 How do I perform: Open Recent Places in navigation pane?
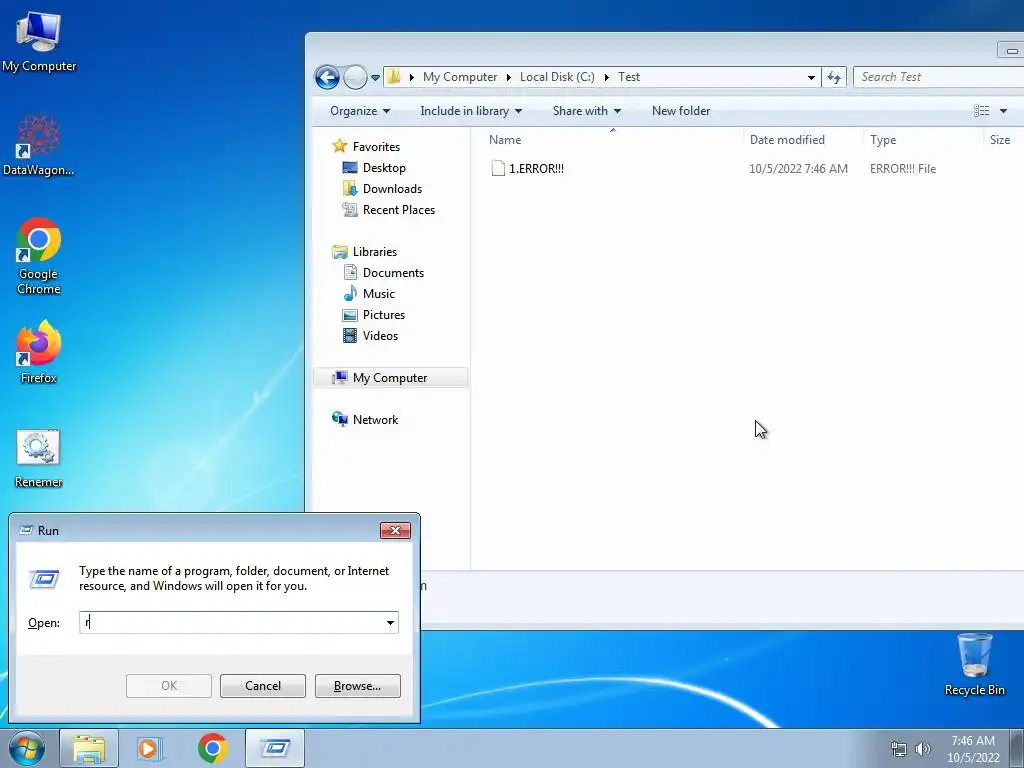click(x=398, y=210)
